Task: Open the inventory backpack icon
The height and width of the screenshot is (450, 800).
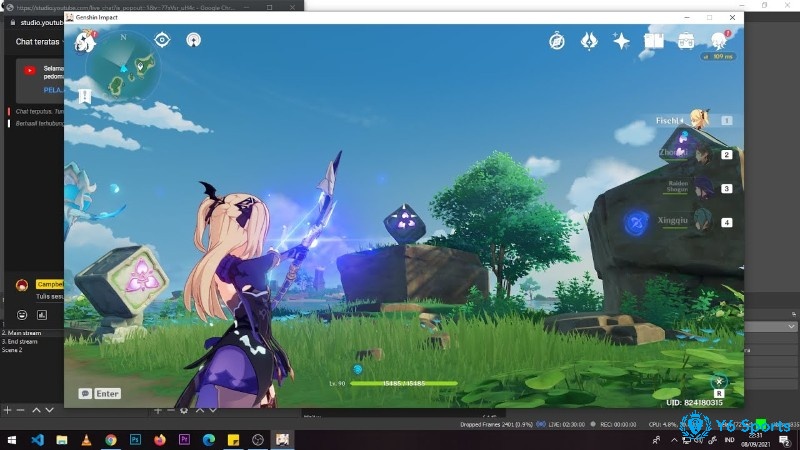Action: click(686, 41)
